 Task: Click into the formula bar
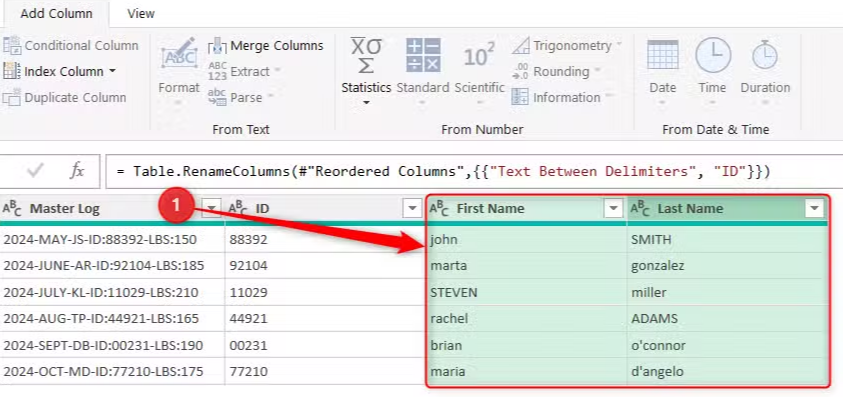[x=473, y=172]
